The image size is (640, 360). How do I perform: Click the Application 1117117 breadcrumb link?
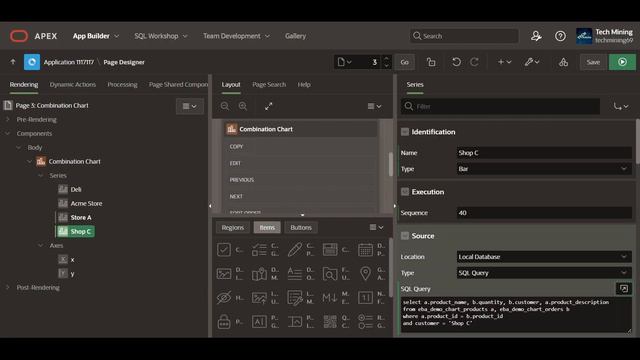[69, 62]
